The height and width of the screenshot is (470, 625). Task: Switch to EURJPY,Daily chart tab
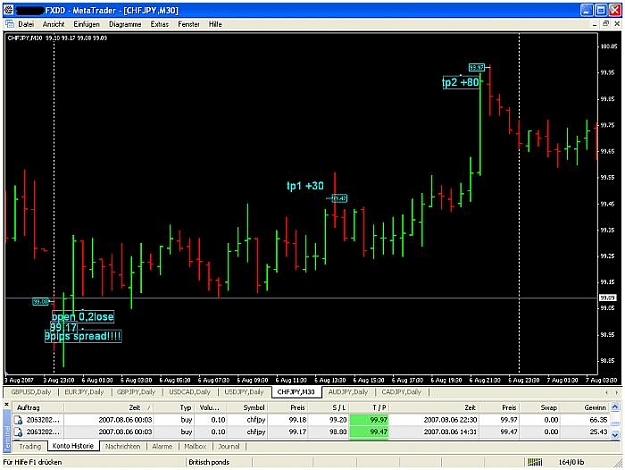pyautogui.click(x=84, y=392)
